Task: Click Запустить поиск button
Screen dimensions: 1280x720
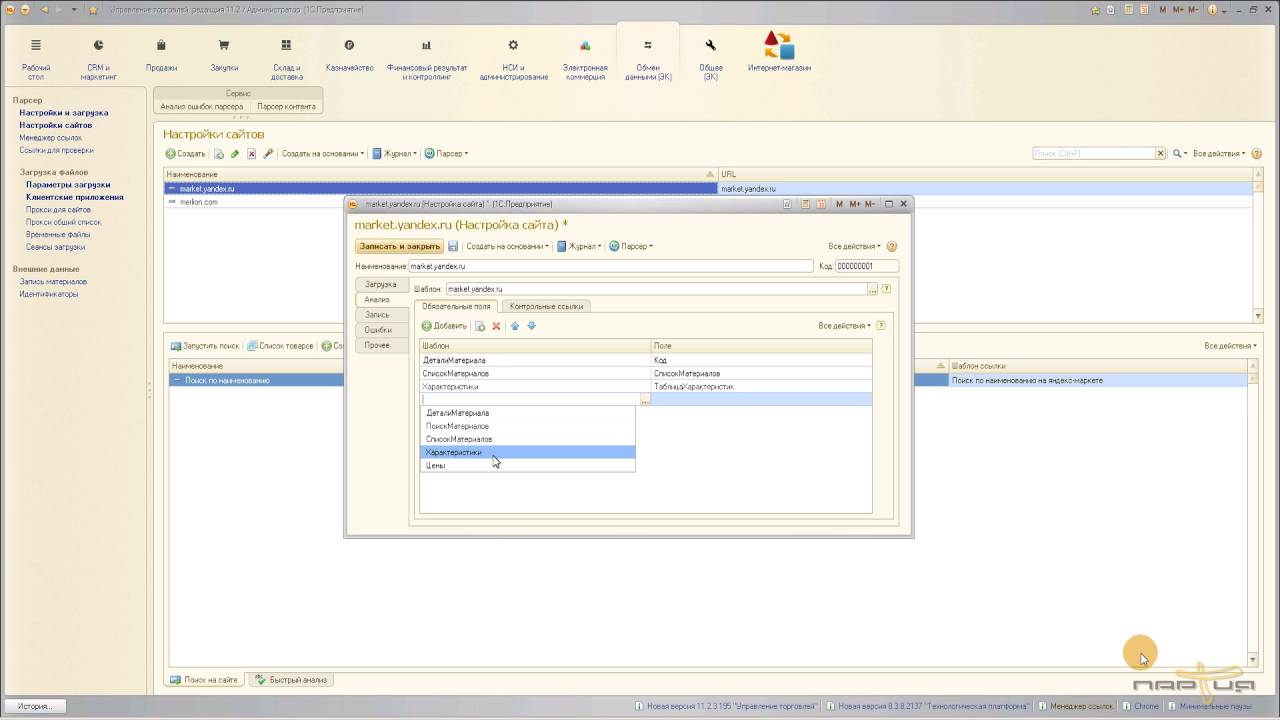Action: click(205, 346)
